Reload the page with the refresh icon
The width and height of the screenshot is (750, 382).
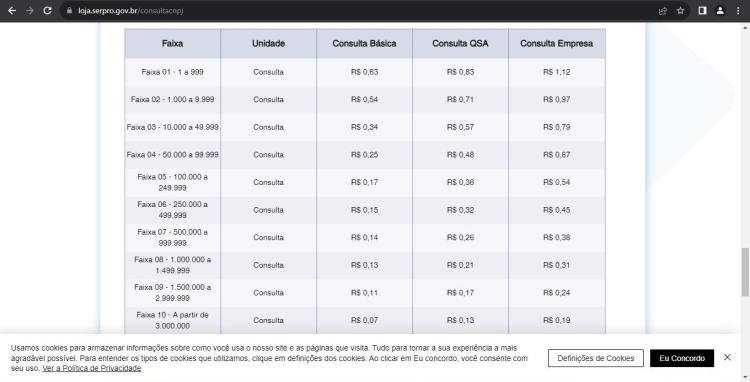tap(47, 11)
